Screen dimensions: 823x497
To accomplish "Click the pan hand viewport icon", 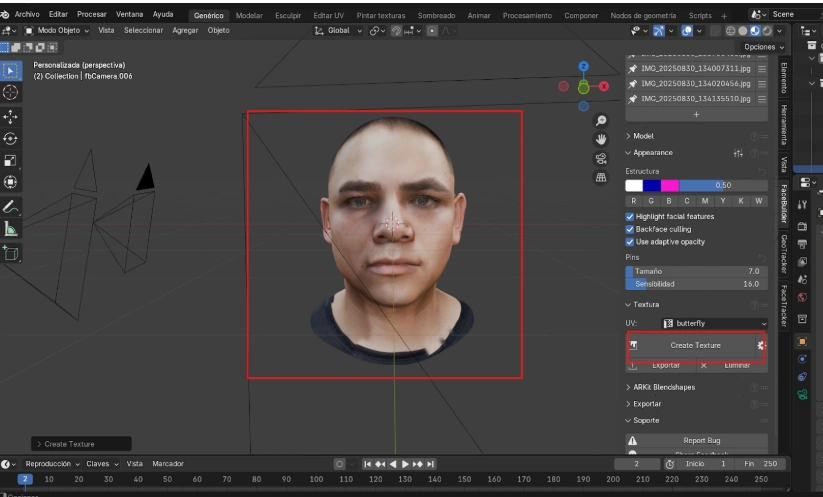I will pos(601,139).
